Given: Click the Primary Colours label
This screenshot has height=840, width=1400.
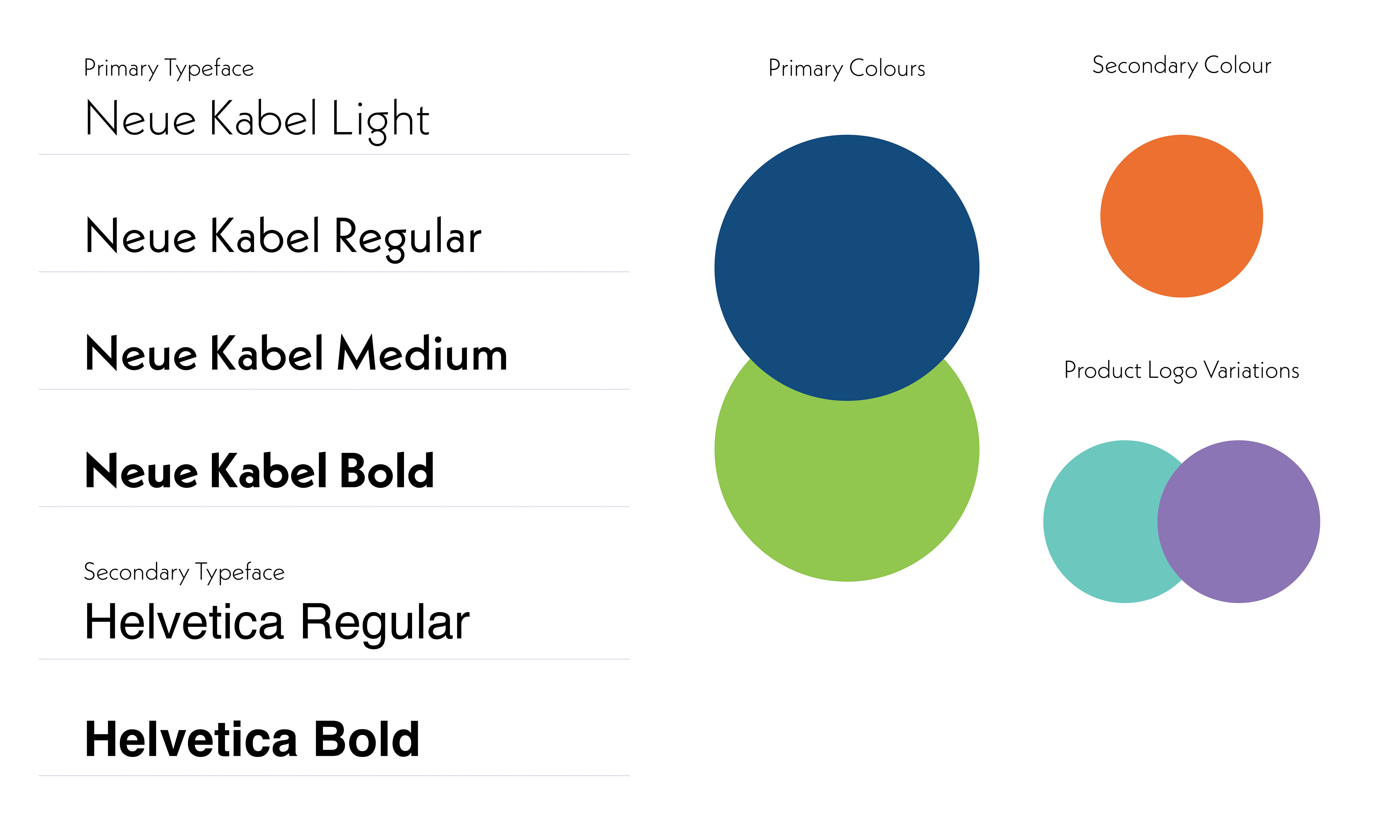Looking at the screenshot, I should 847,69.
